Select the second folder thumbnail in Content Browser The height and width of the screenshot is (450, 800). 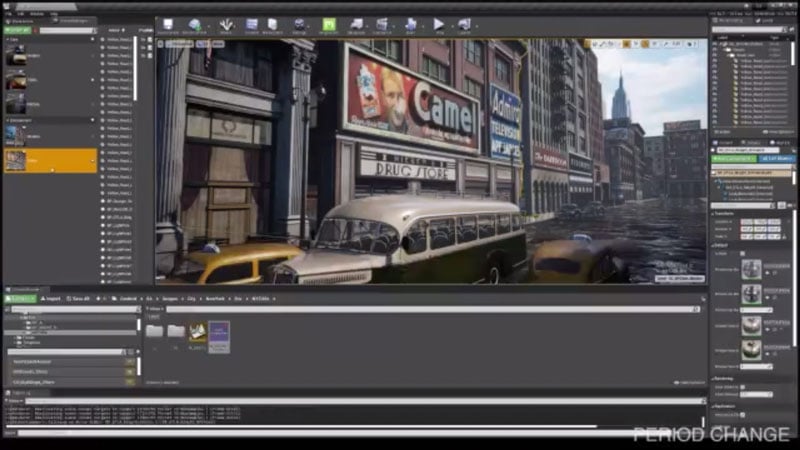click(x=176, y=332)
